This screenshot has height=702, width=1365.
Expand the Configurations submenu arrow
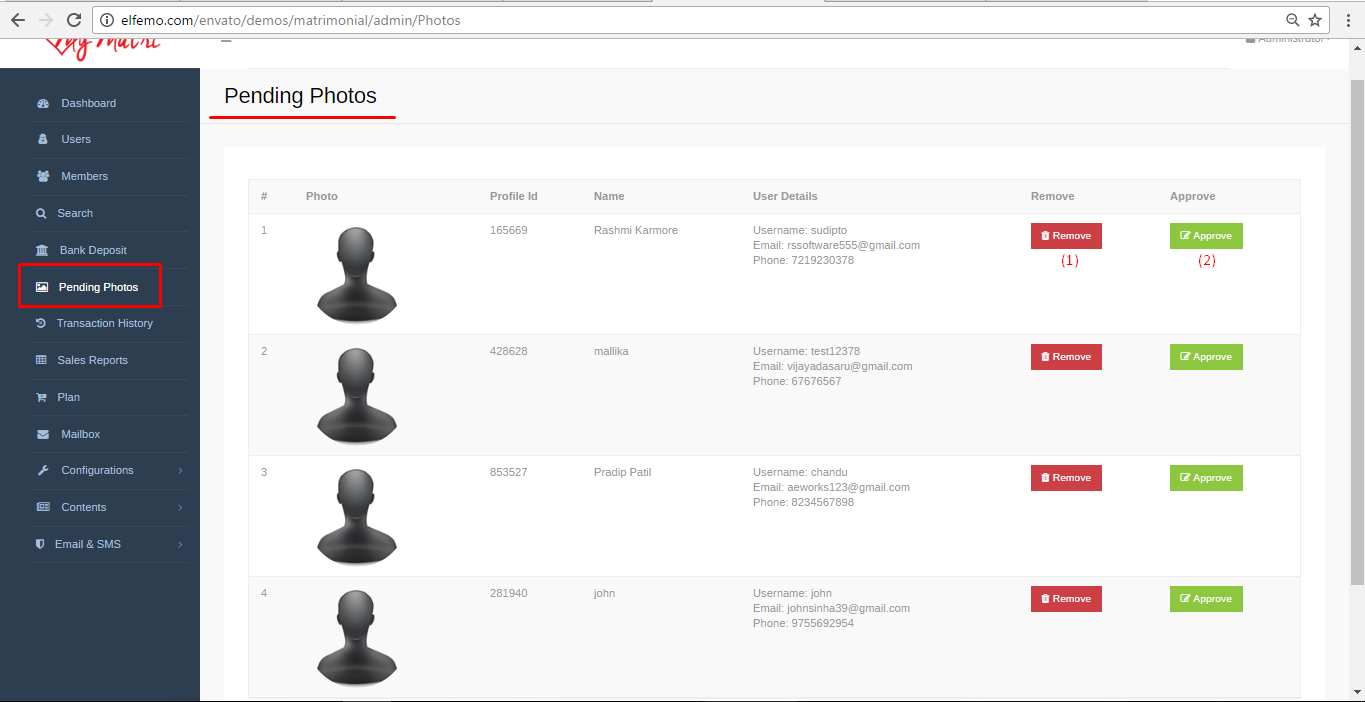180,470
